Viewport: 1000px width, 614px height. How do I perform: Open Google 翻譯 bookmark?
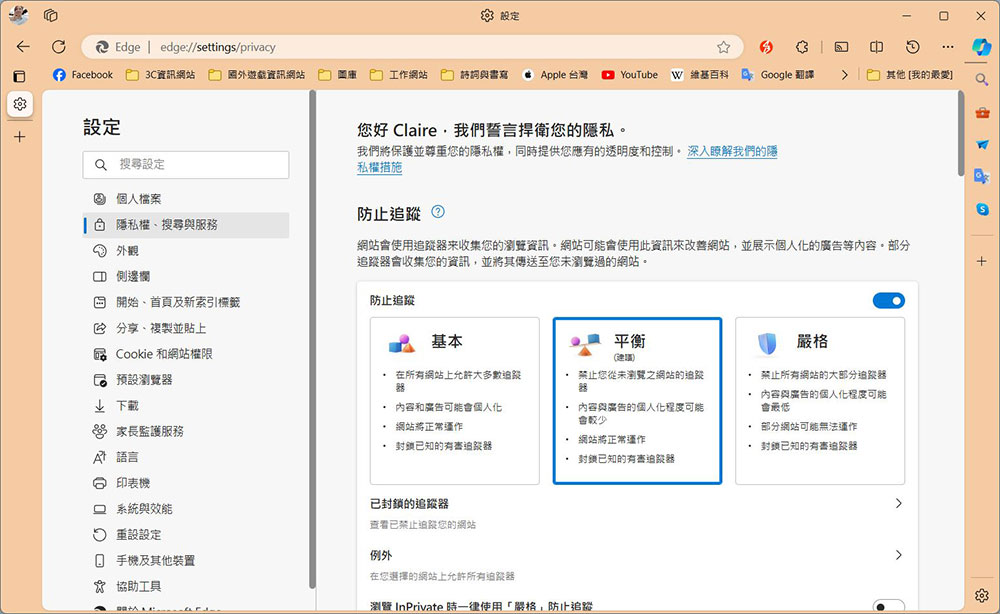click(x=777, y=75)
